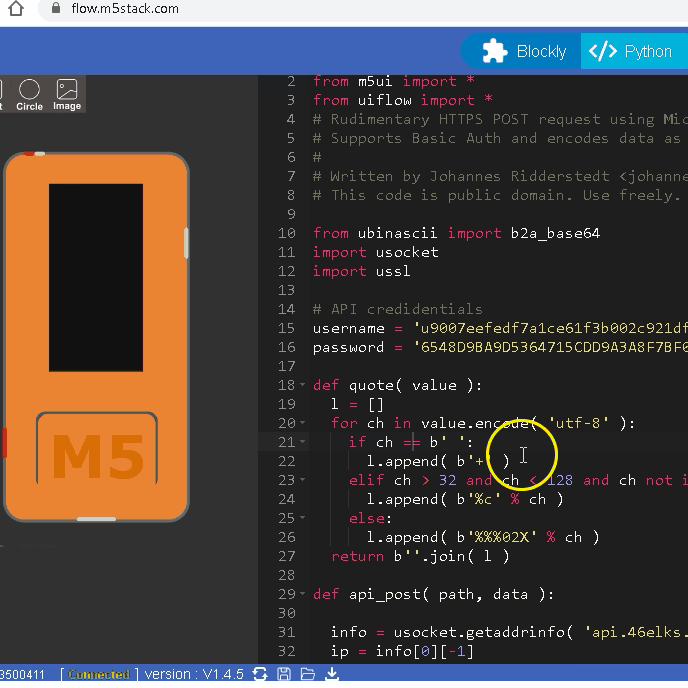
Task: Click the version V1.4.5 label
Action: coord(194,674)
